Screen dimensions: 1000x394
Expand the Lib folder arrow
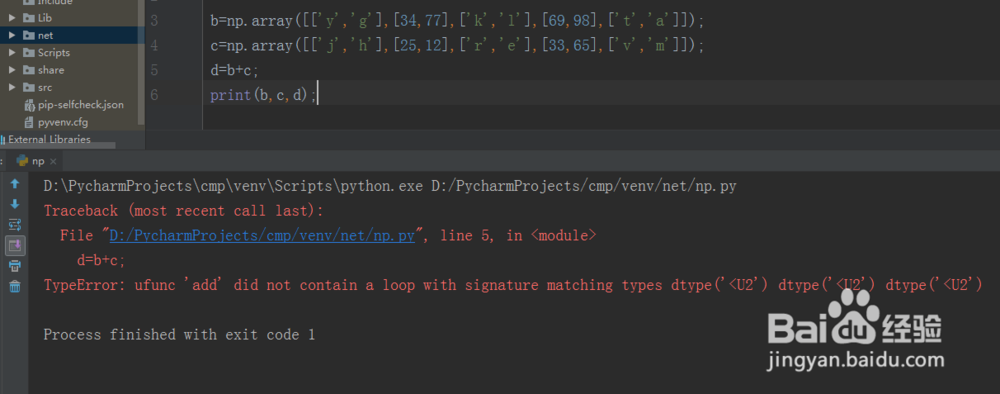point(12,18)
